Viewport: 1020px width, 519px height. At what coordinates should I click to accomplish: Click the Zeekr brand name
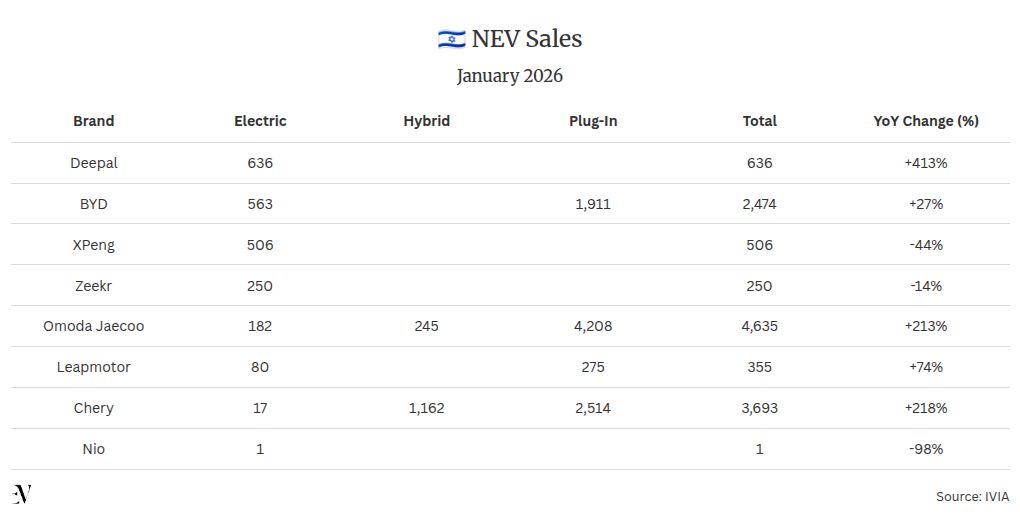point(94,286)
